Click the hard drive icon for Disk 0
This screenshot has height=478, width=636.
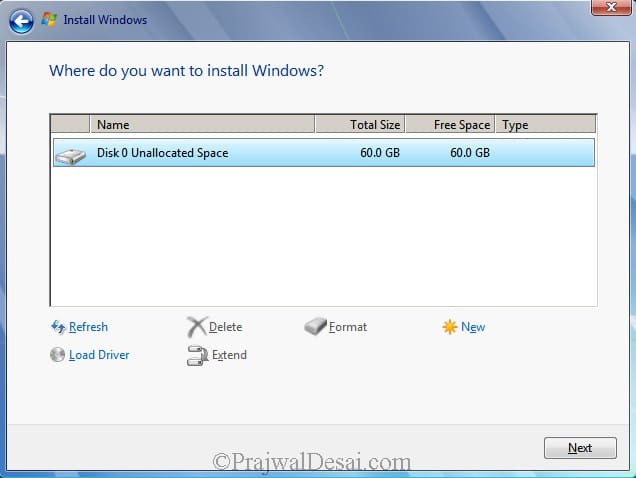pyautogui.click(x=71, y=156)
